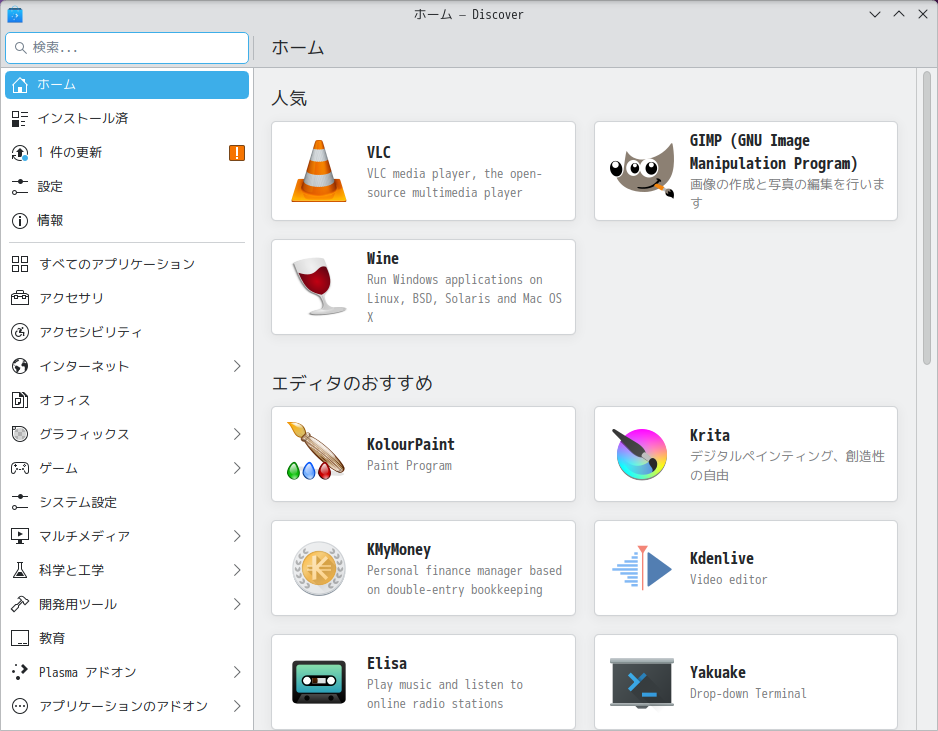Open the KolourPaint application card

coord(424,454)
